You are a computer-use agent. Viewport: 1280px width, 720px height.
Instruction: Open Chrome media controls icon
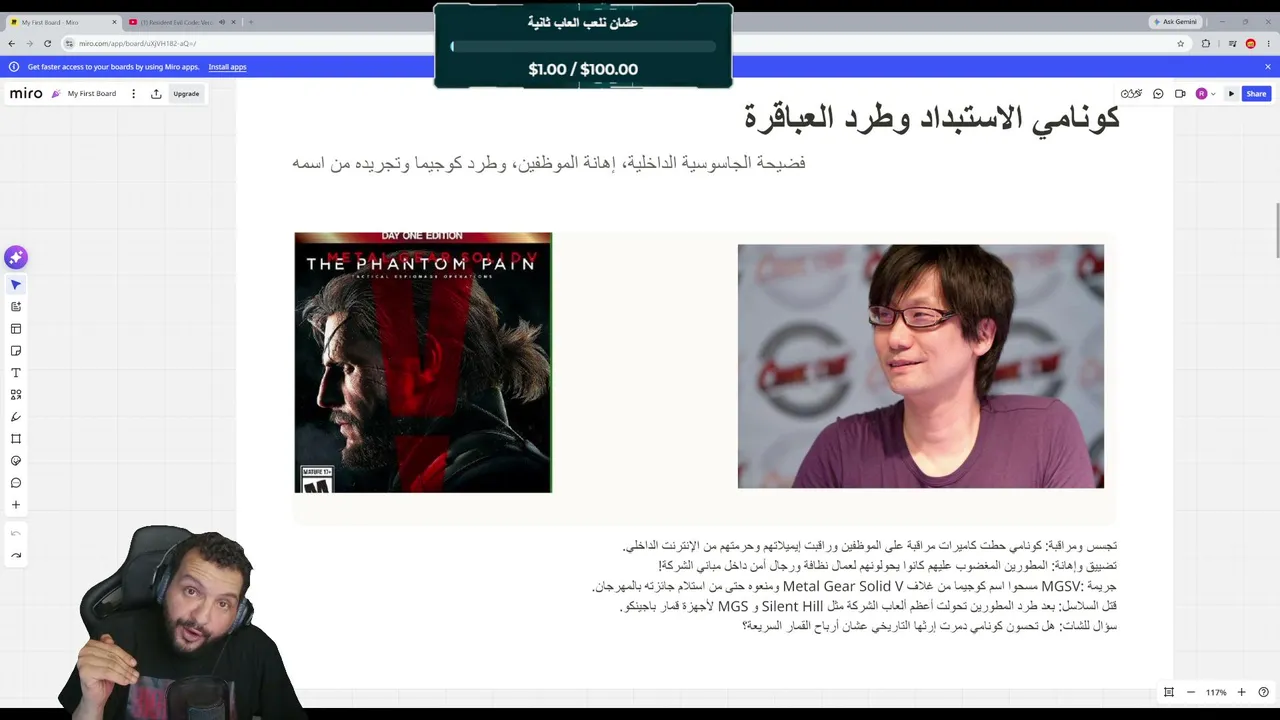click(x=1232, y=44)
